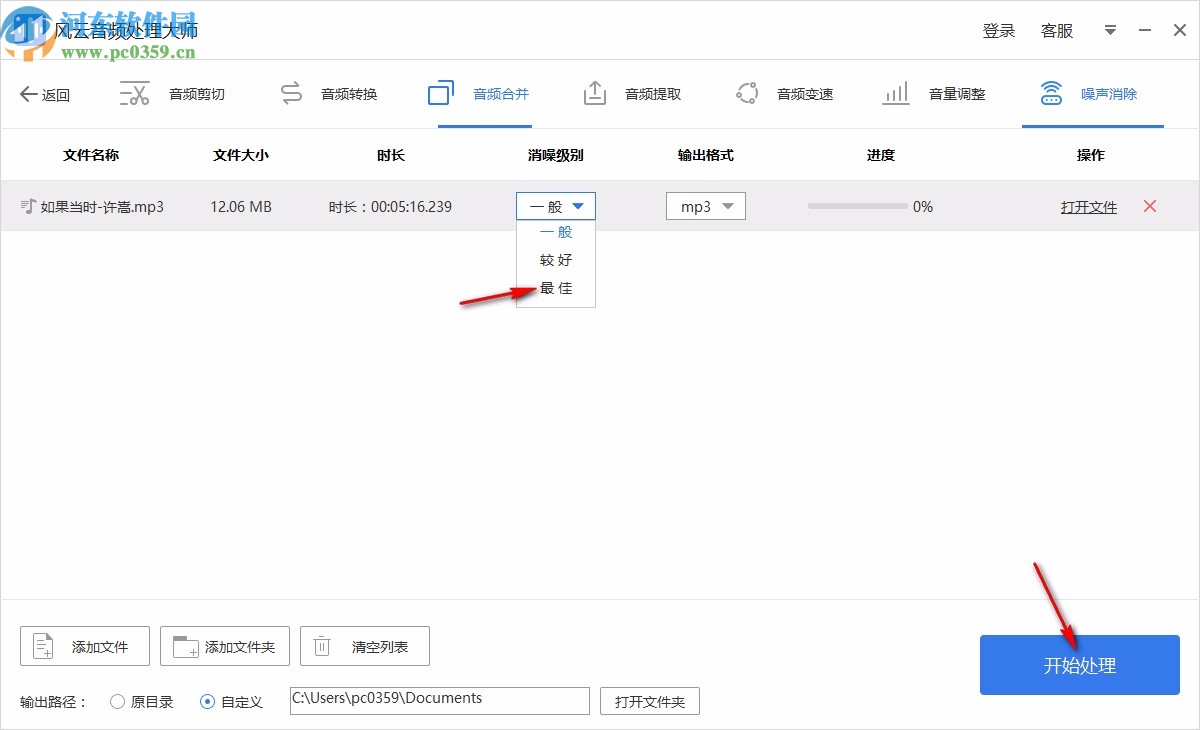Open the mp3 output format dropdown
Viewport: 1200px width, 730px height.
click(x=705, y=206)
